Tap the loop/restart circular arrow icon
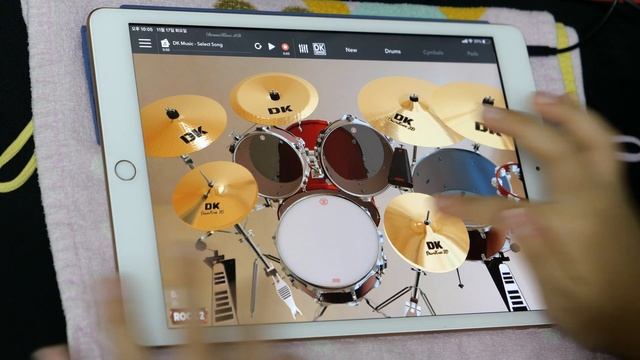640x360 pixels. [x=258, y=46]
